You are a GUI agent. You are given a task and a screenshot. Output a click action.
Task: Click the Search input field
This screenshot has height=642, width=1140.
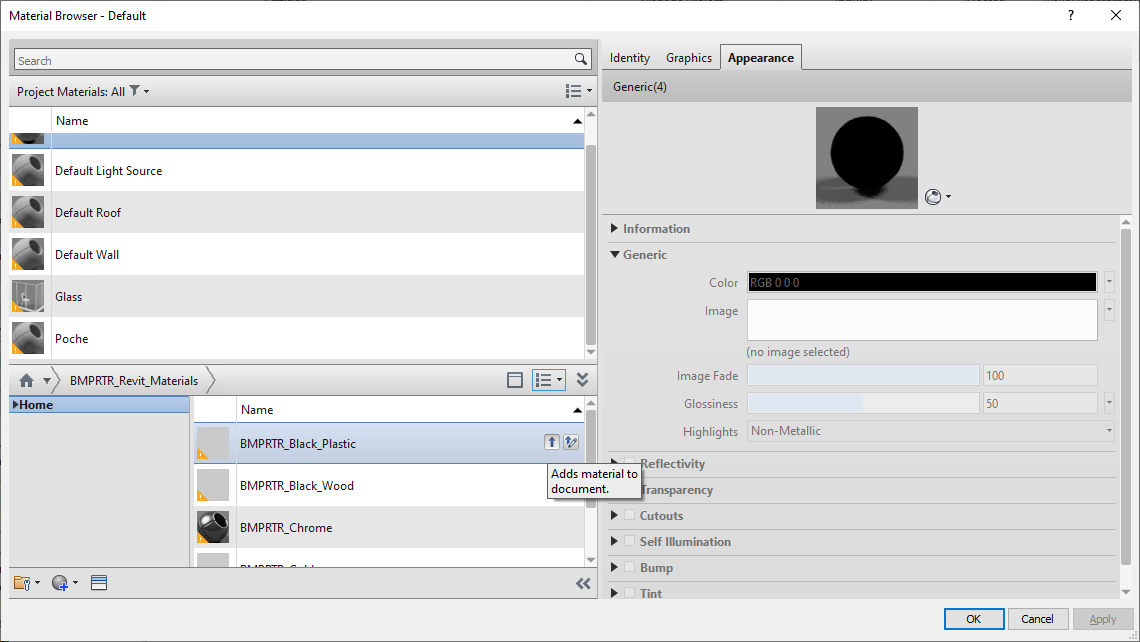coord(294,60)
